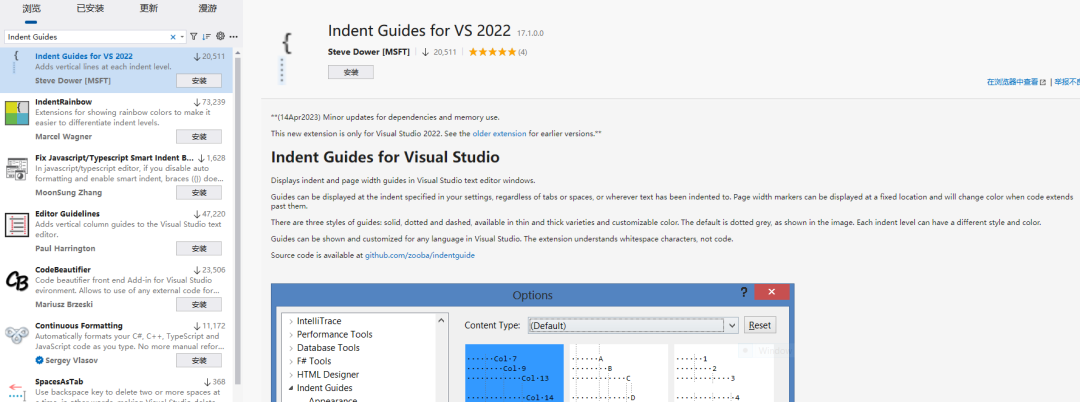
Task: Close the Options dialog with red X
Action: pos(772,293)
